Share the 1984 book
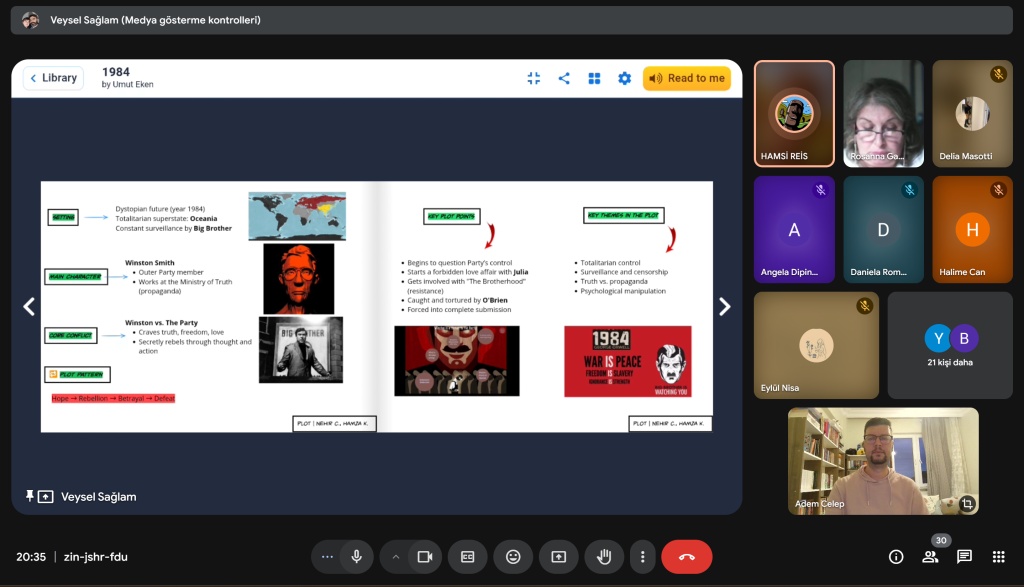 pyautogui.click(x=564, y=78)
